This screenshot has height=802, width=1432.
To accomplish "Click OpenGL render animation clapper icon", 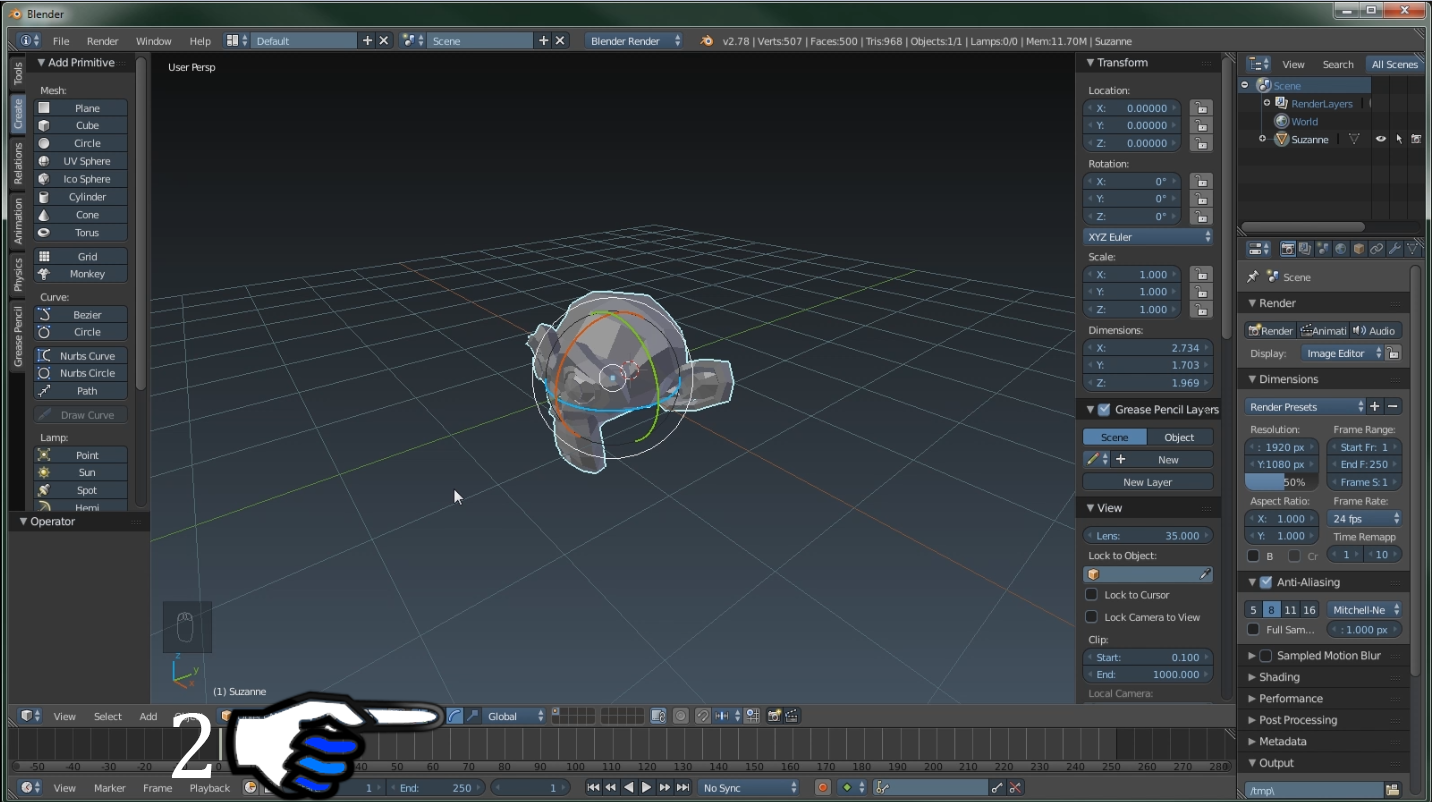I will click(x=792, y=716).
